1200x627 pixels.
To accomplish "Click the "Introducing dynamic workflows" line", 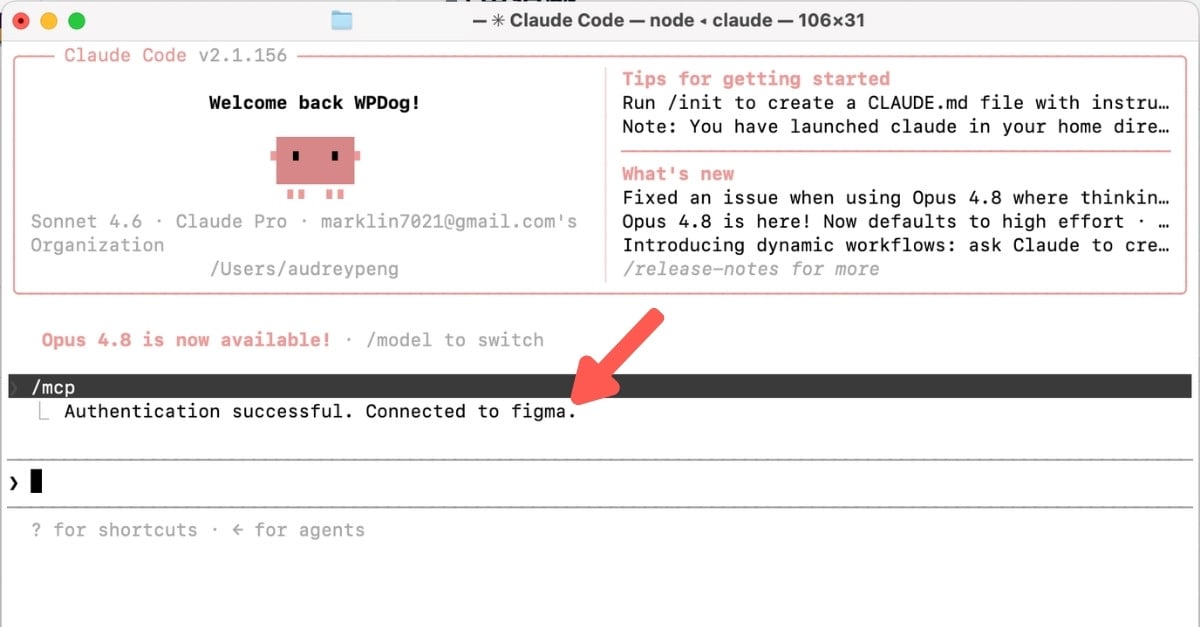I will tap(896, 245).
